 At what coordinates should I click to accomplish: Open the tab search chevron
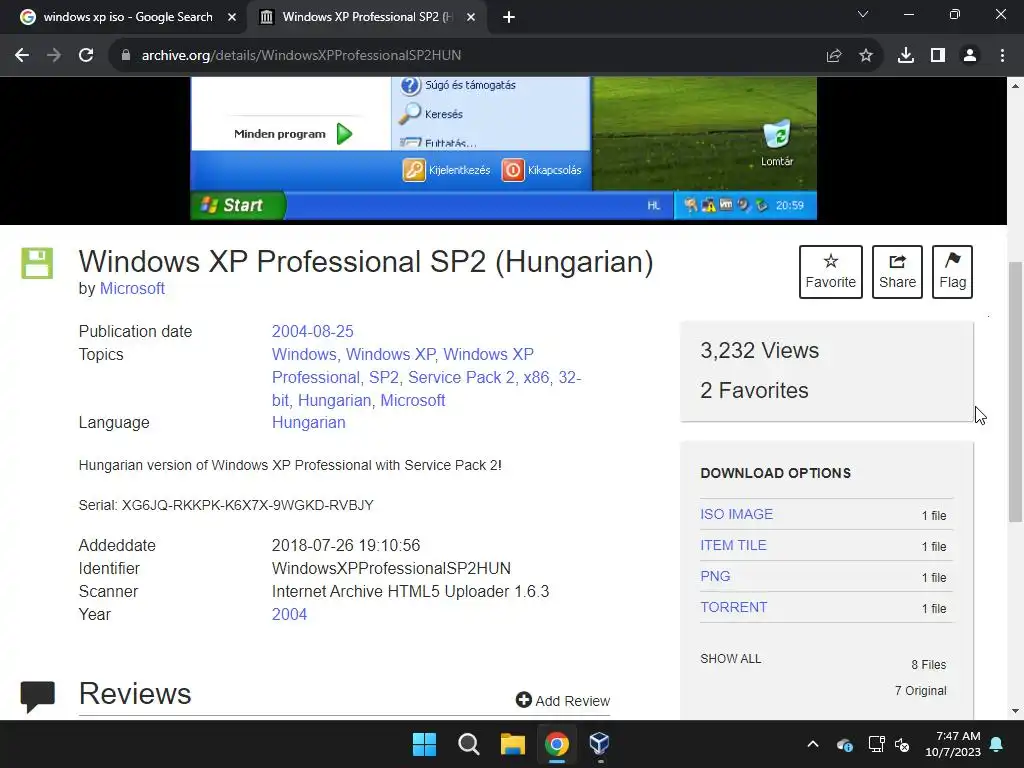click(863, 14)
